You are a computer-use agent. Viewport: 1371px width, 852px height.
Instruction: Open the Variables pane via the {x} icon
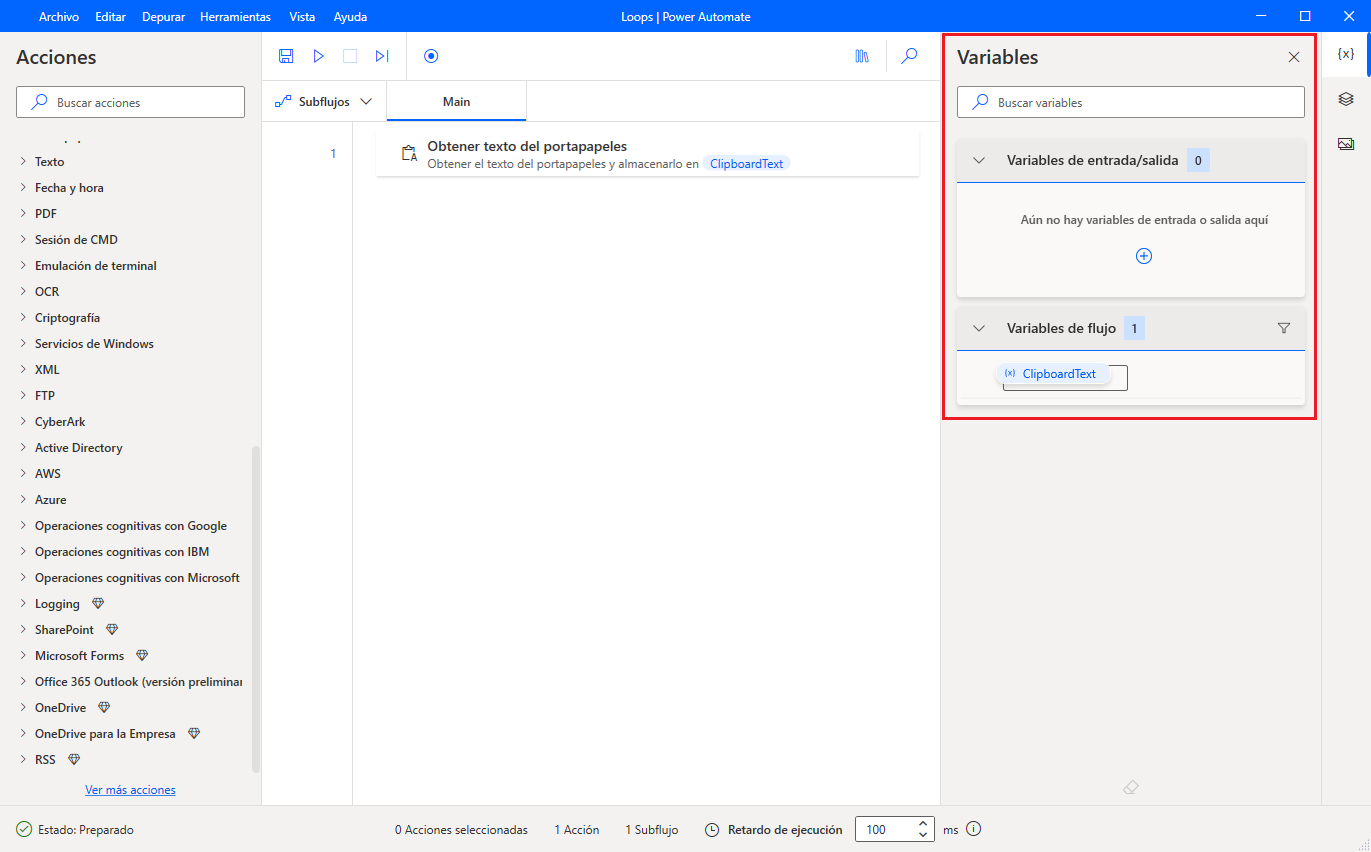tap(1346, 55)
